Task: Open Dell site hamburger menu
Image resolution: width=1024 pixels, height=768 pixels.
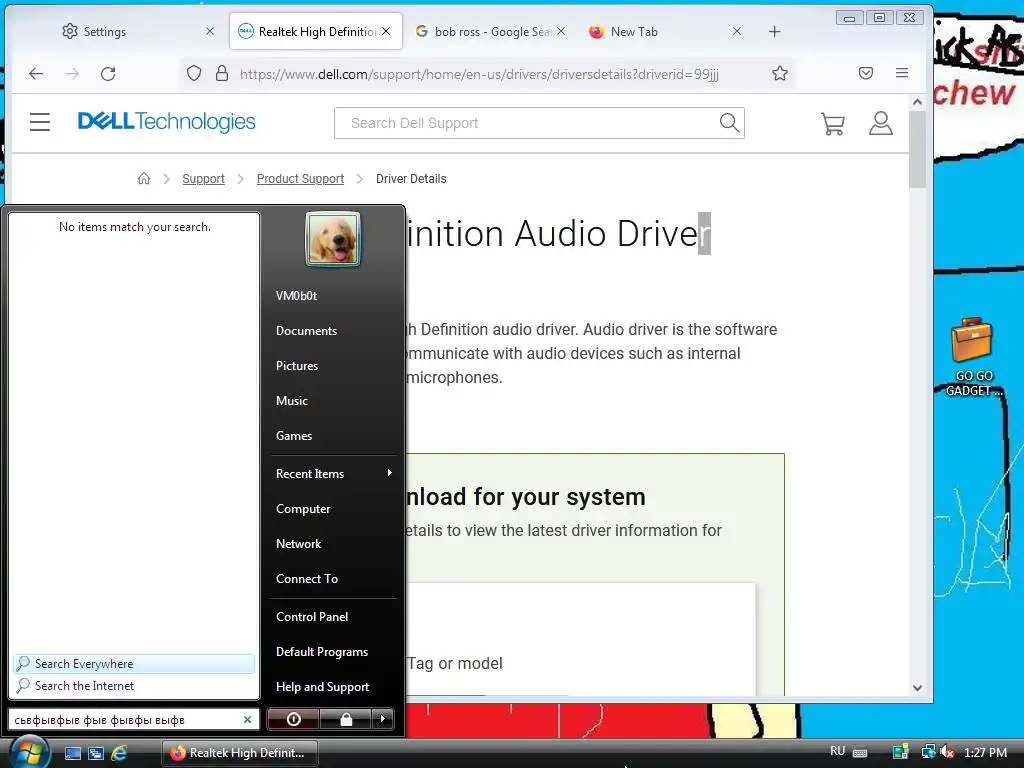Action: [x=40, y=122]
